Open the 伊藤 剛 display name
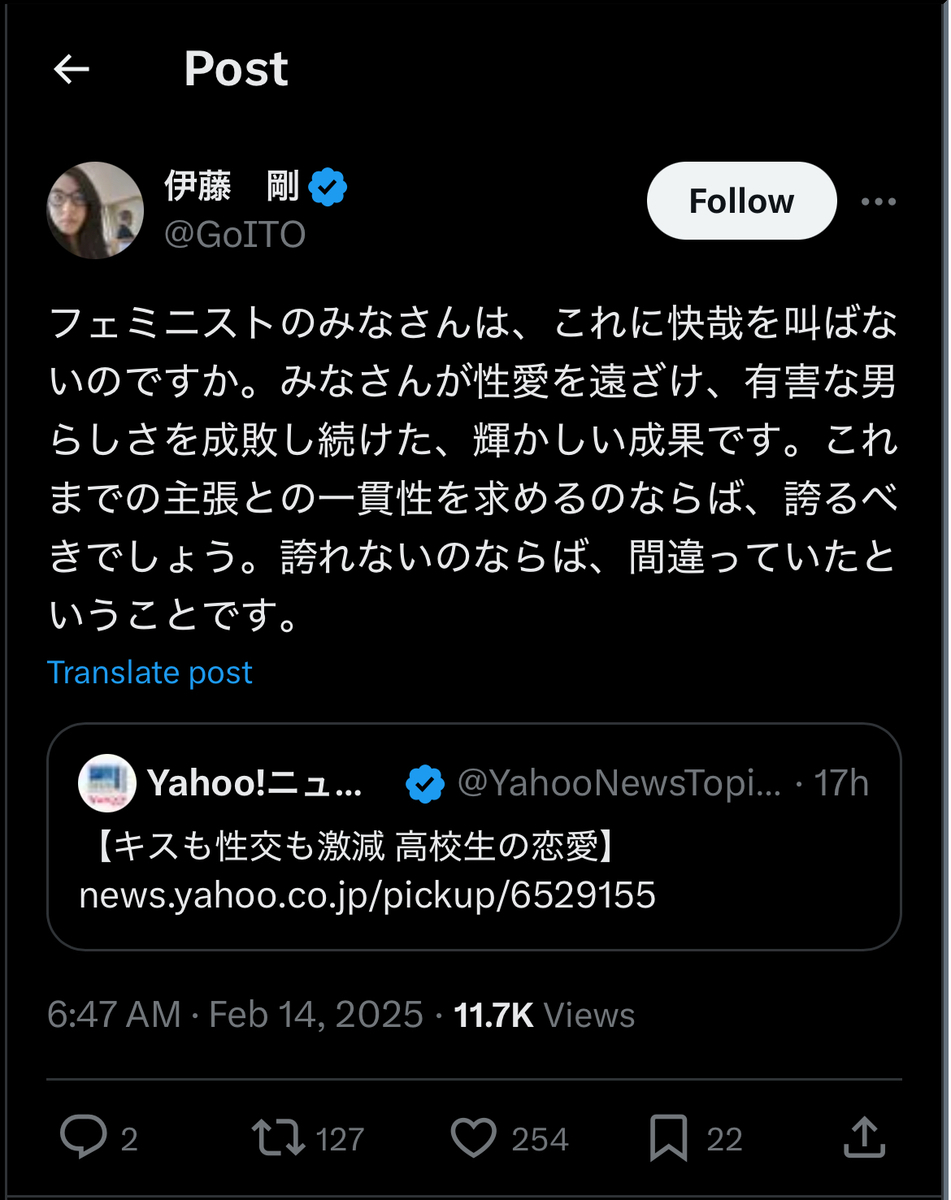The width and height of the screenshot is (951, 1200). coord(232,186)
